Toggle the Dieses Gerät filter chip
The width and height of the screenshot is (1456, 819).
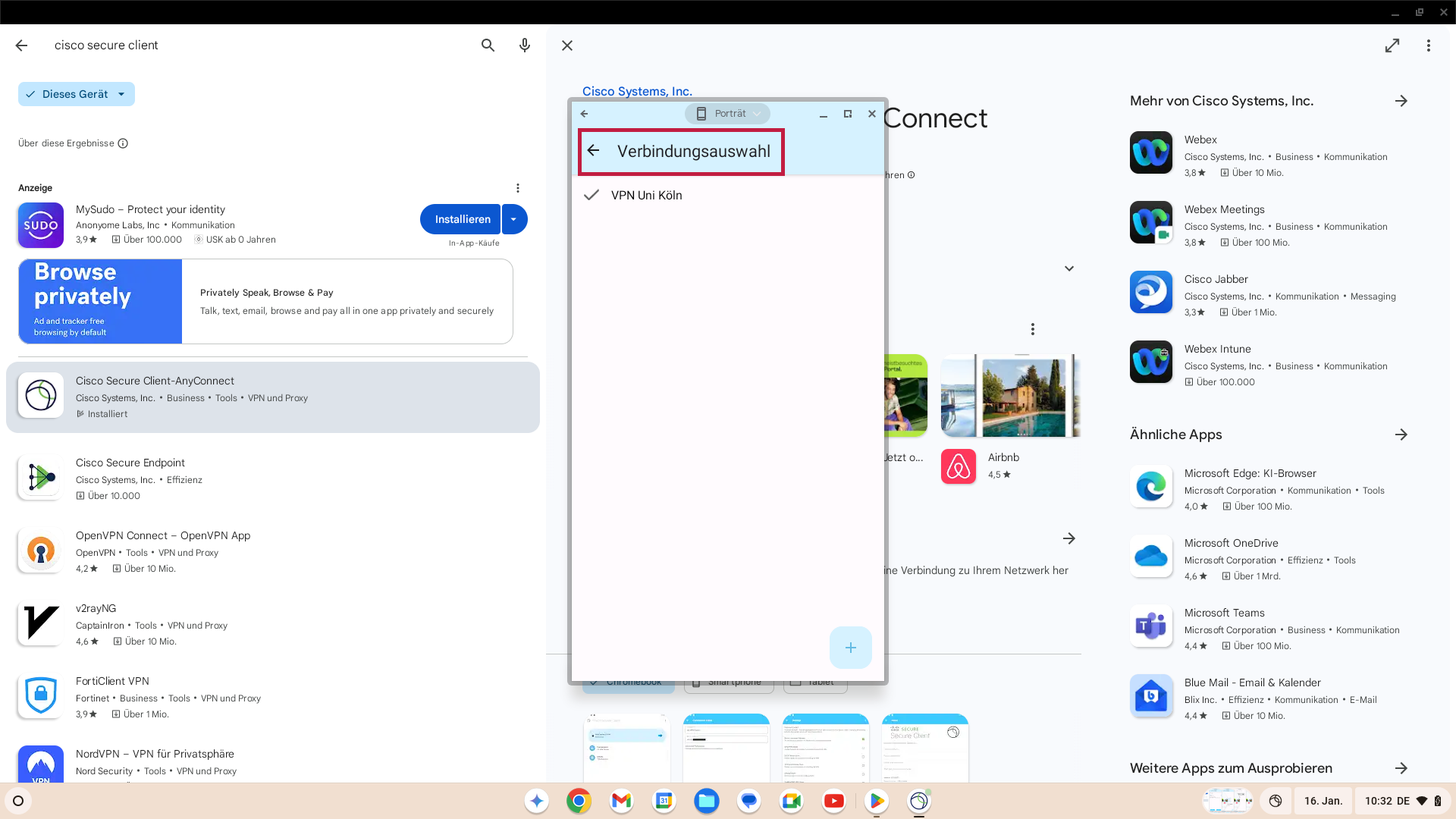tap(77, 94)
